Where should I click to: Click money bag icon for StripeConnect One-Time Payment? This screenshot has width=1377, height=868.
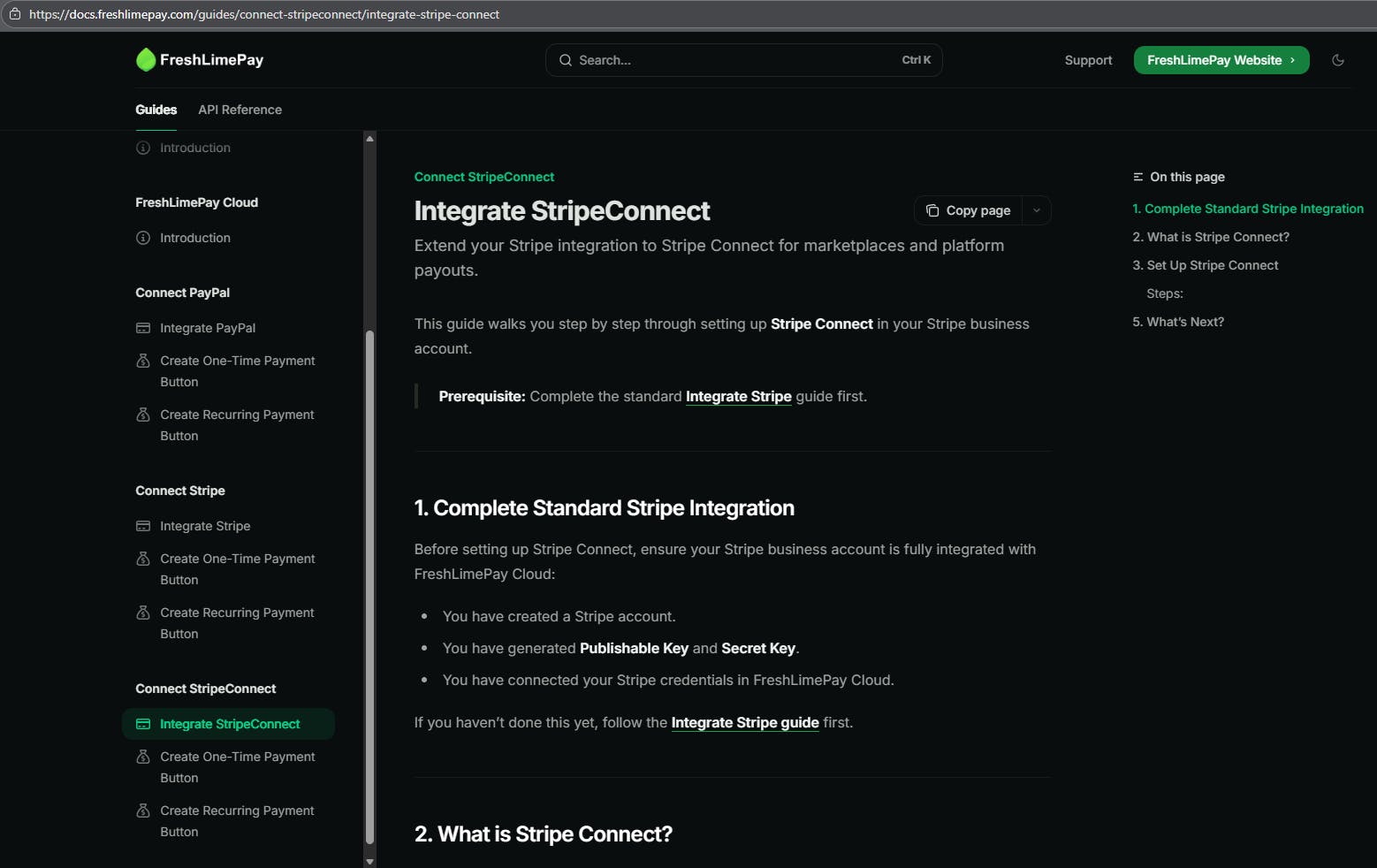coord(143,757)
